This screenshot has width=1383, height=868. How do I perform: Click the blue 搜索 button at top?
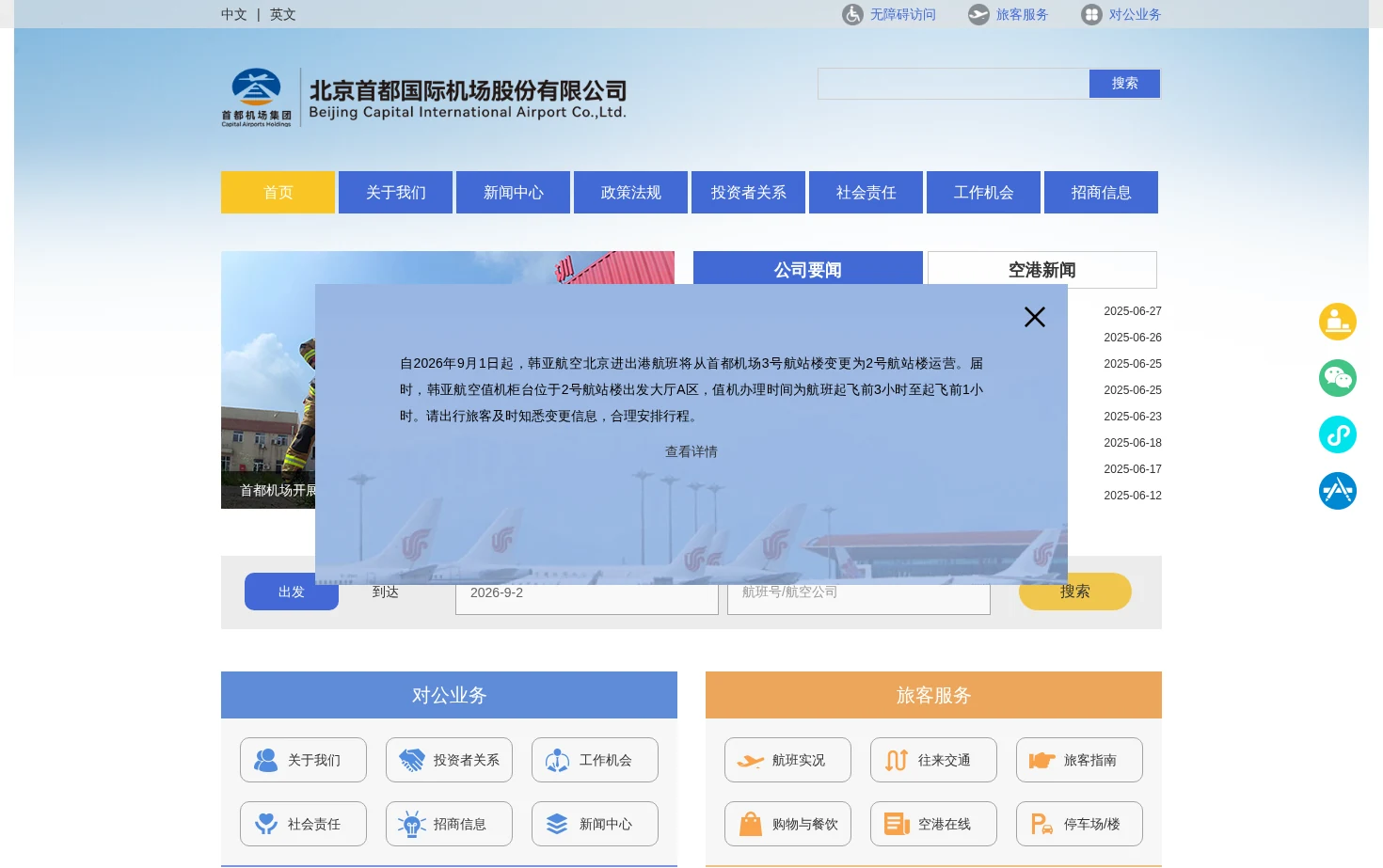click(x=1124, y=84)
